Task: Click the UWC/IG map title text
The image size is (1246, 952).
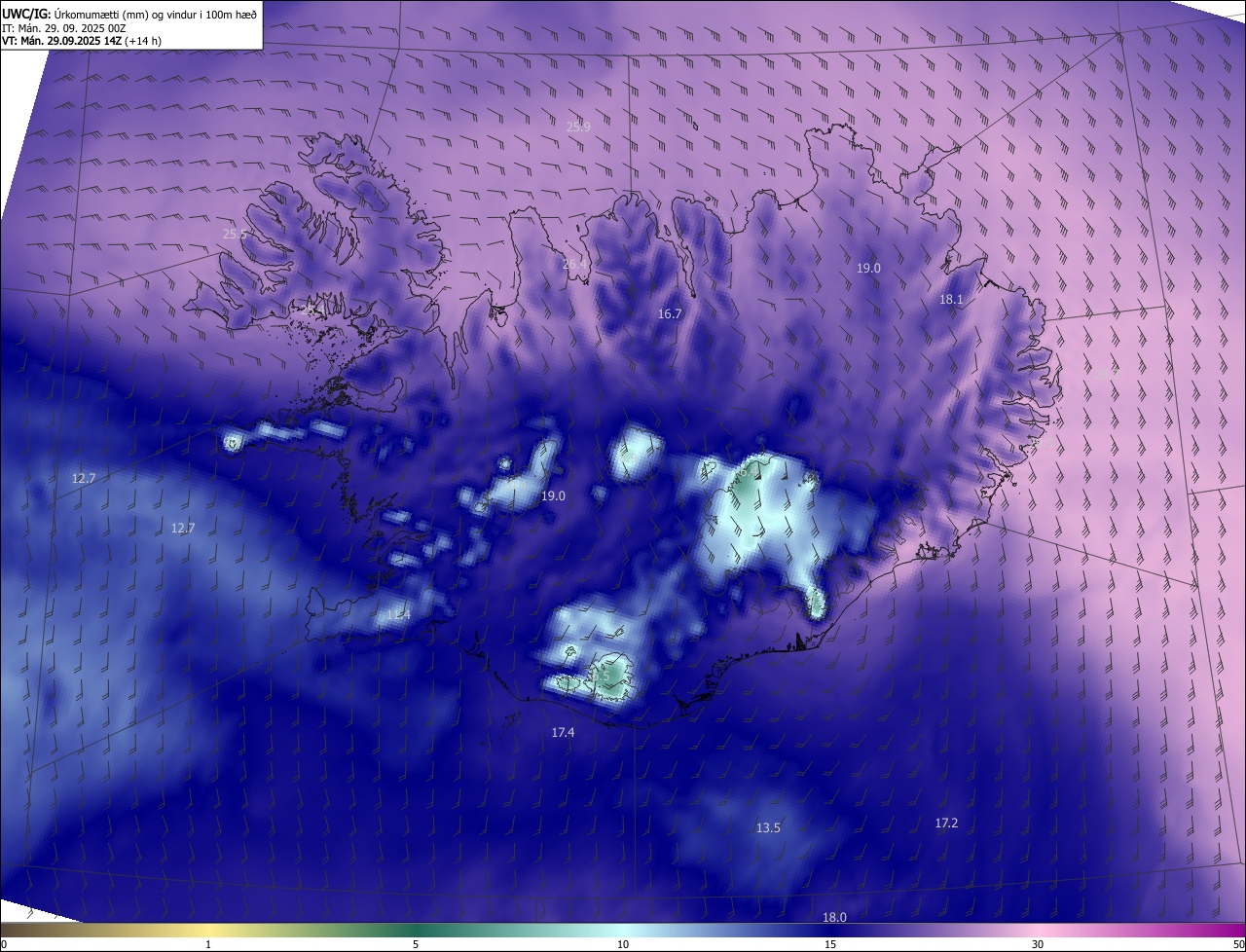Action: (x=129, y=14)
